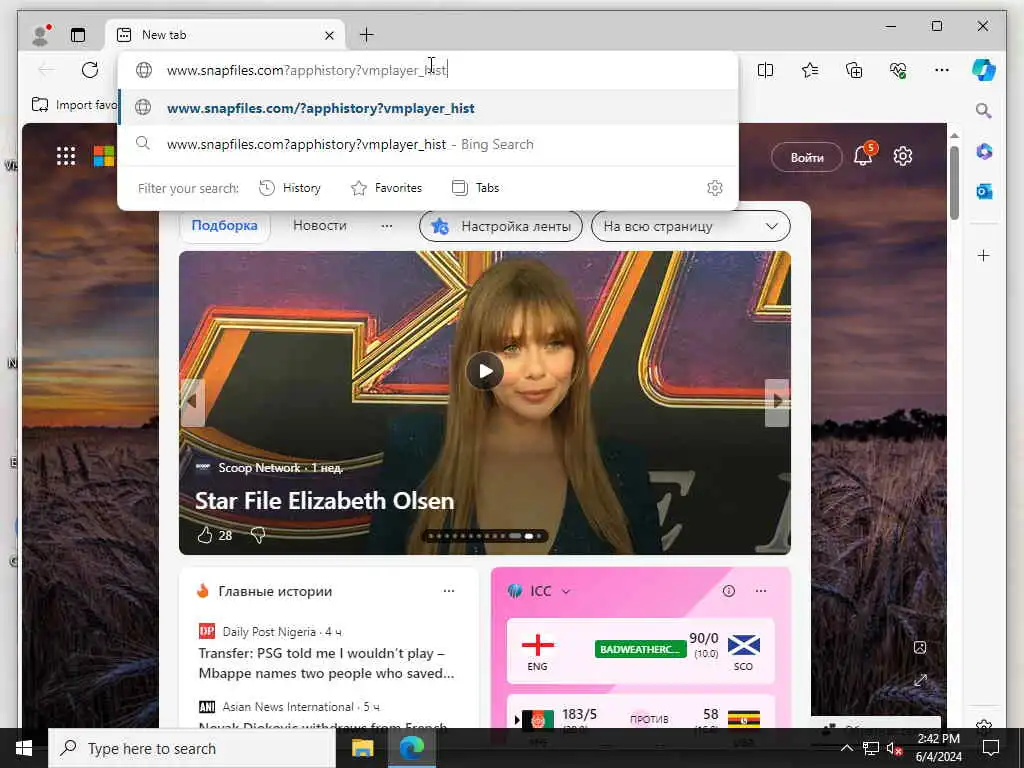
Task: Click the taskbar search box
Action: click(192, 748)
